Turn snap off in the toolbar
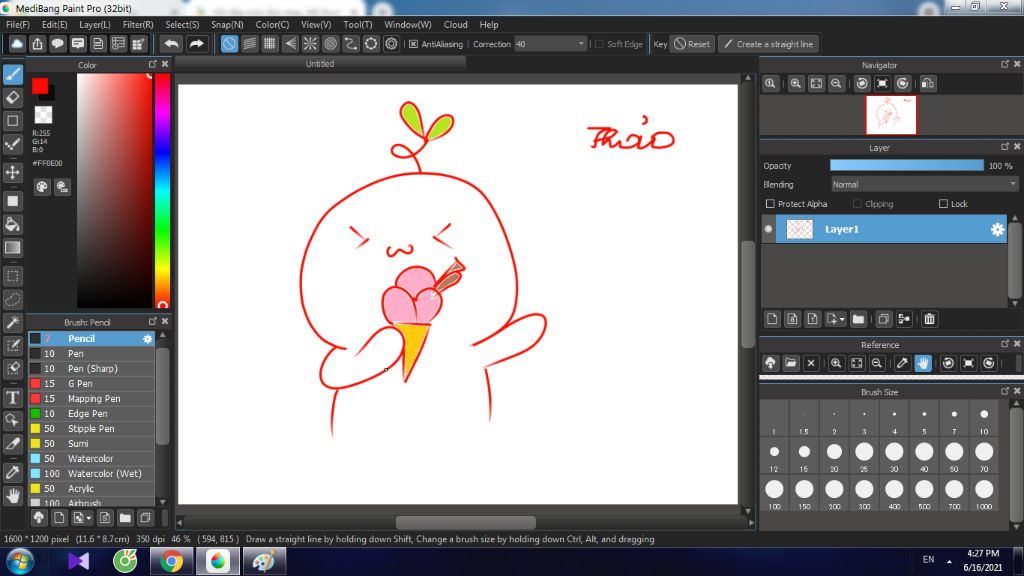Image resolution: width=1024 pixels, height=576 pixels. [x=229, y=44]
